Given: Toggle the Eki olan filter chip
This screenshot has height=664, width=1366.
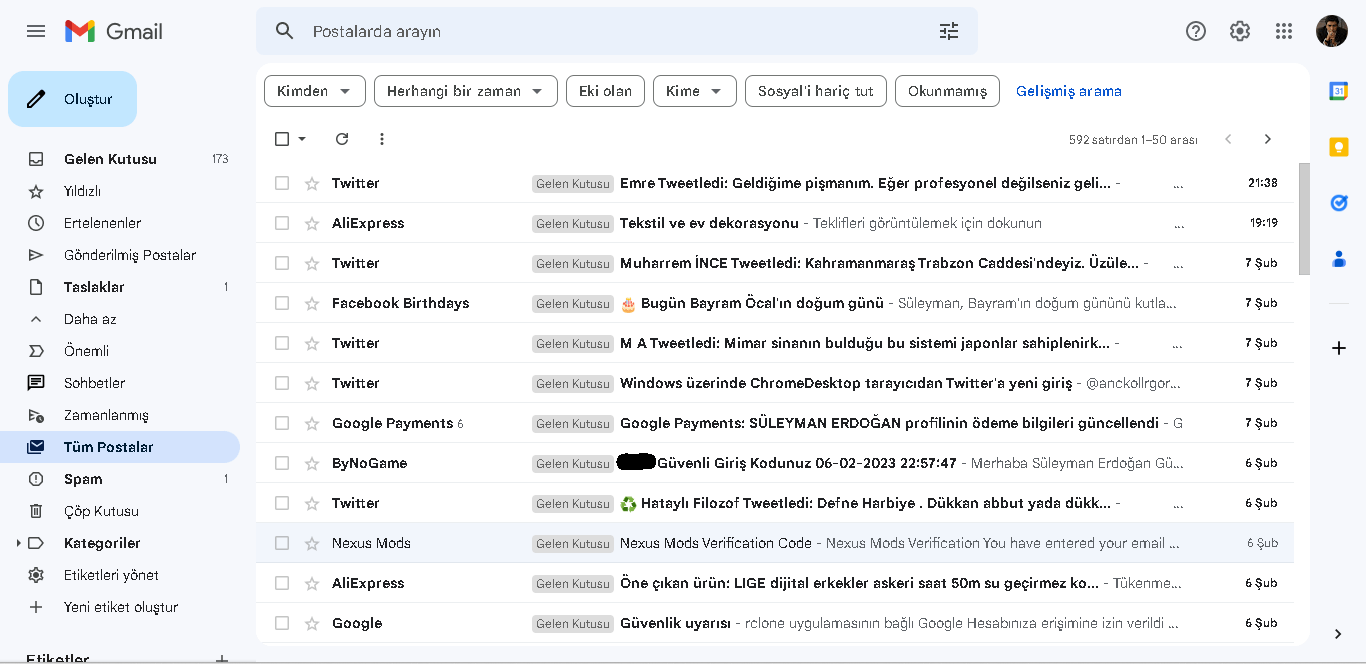Looking at the screenshot, I should pos(605,91).
